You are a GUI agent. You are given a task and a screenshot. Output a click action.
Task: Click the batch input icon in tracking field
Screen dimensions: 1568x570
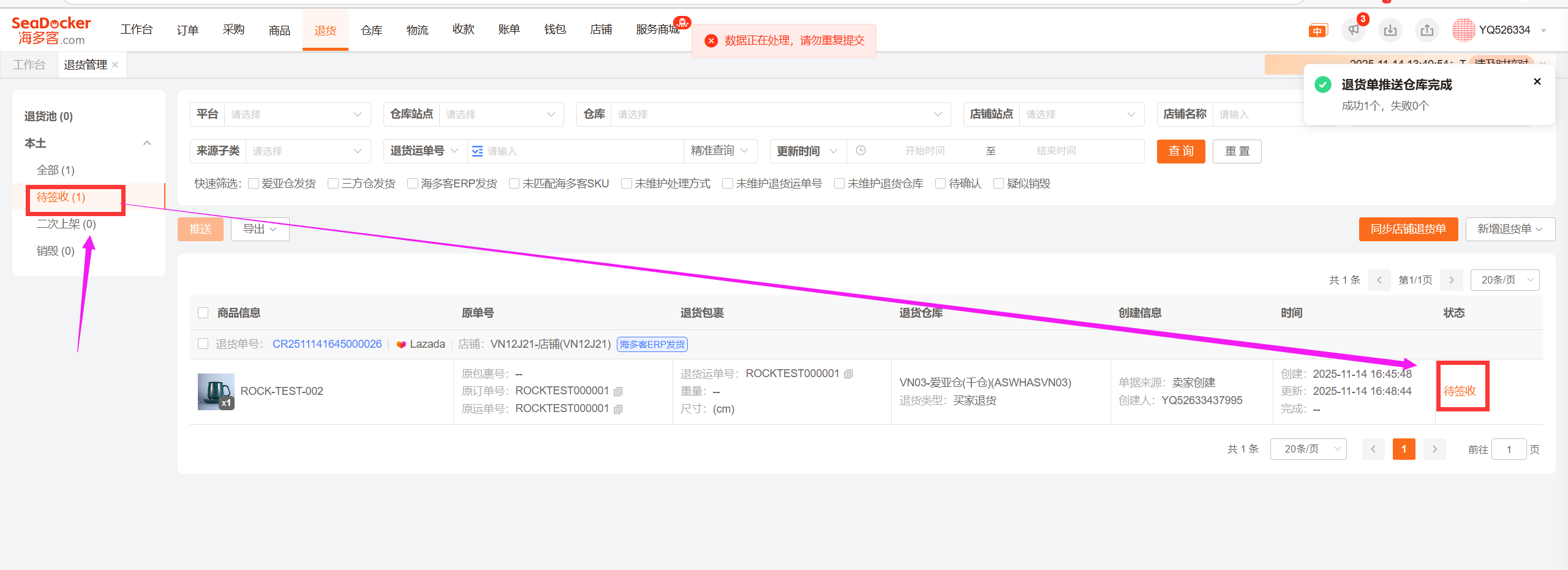pos(478,151)
